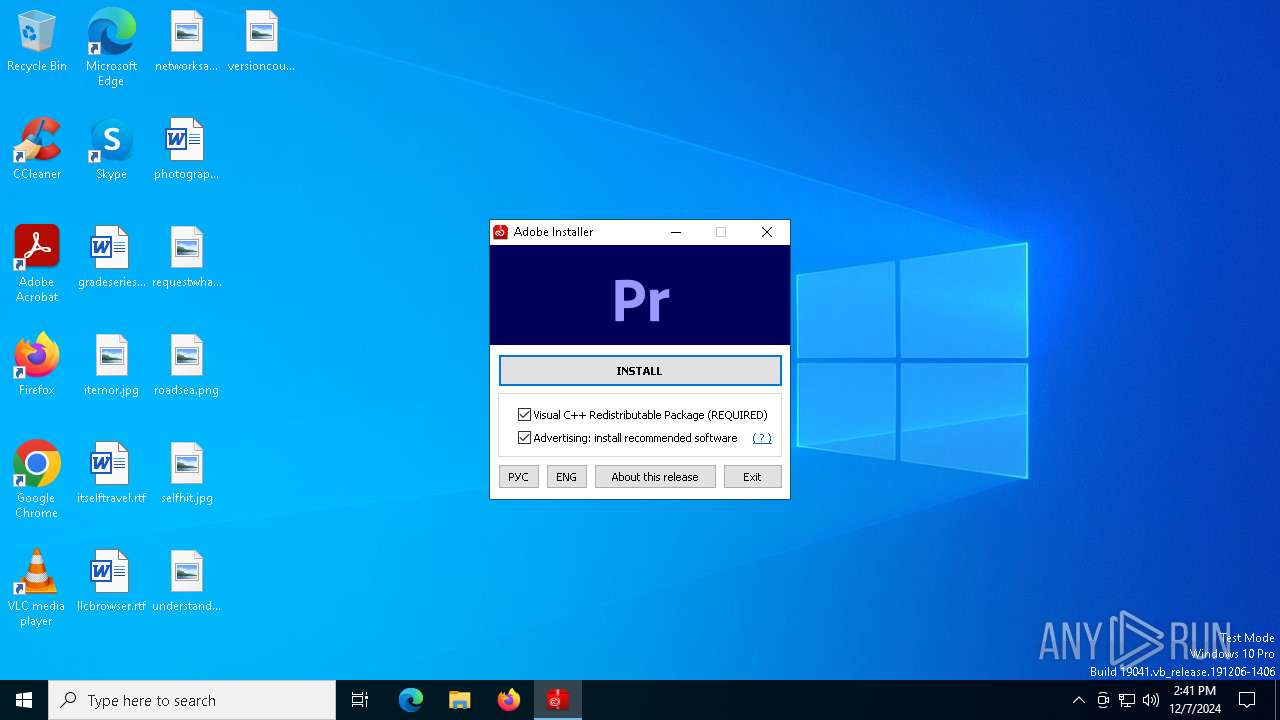The image size is (1280, 720).
Task: Select roadsea.png file on desktop
Action: coord(186,366)
